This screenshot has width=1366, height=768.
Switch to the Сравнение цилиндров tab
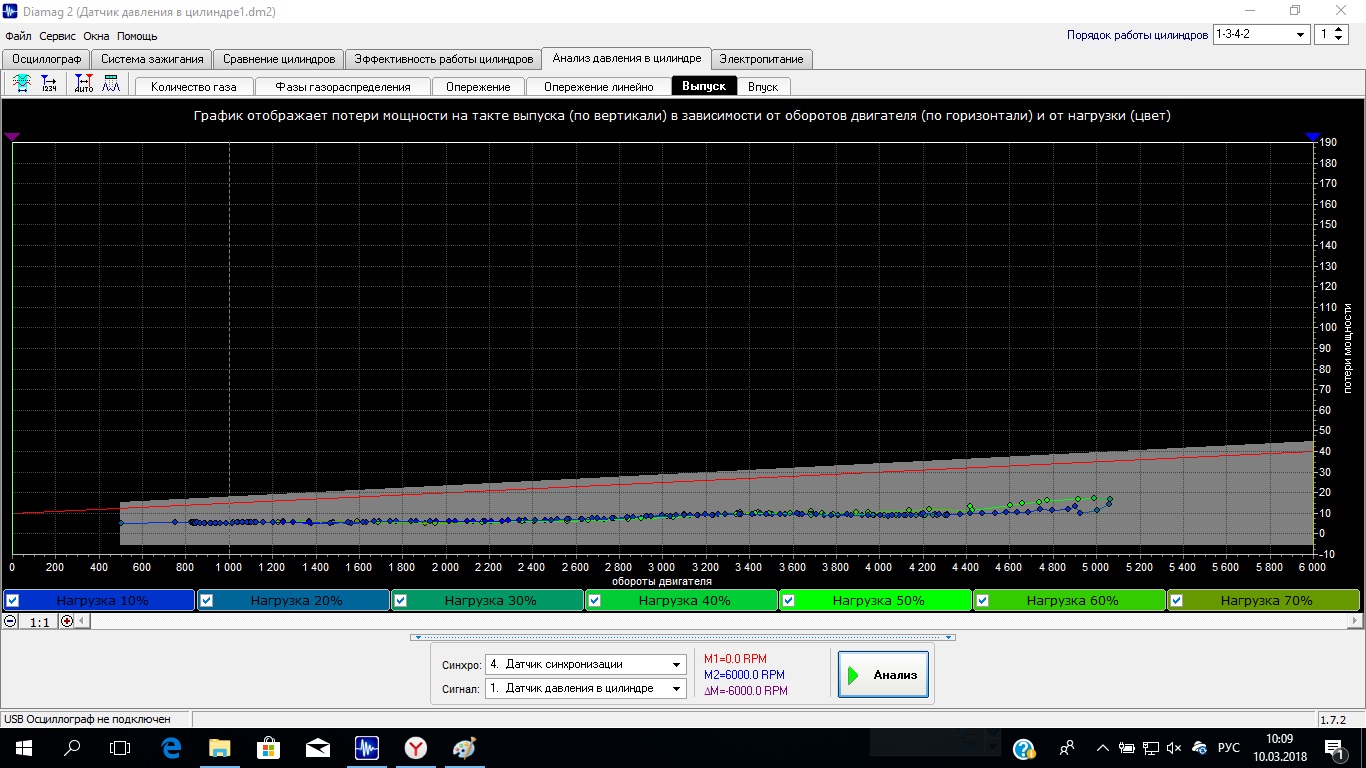click(x=279, y=59)
